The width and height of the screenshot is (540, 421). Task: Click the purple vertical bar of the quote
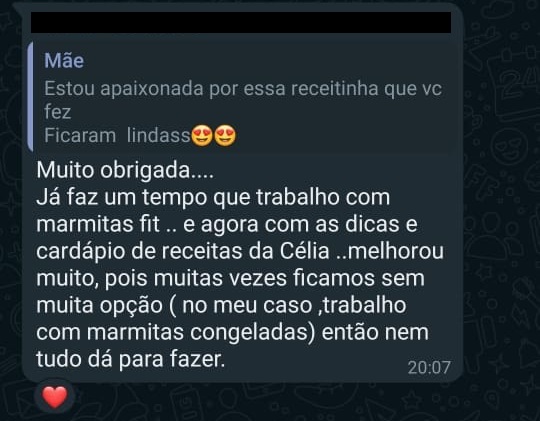pos(30,97)
